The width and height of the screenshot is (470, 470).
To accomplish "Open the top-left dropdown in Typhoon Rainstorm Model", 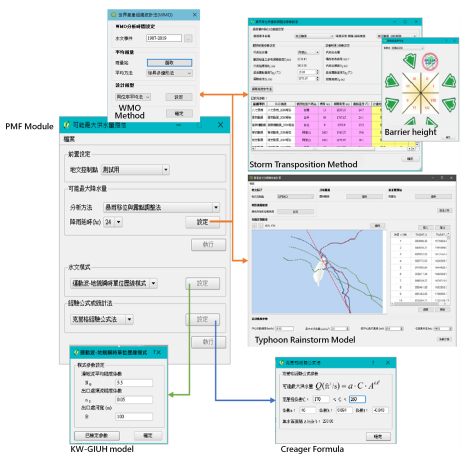I will (x=295, y=197).
